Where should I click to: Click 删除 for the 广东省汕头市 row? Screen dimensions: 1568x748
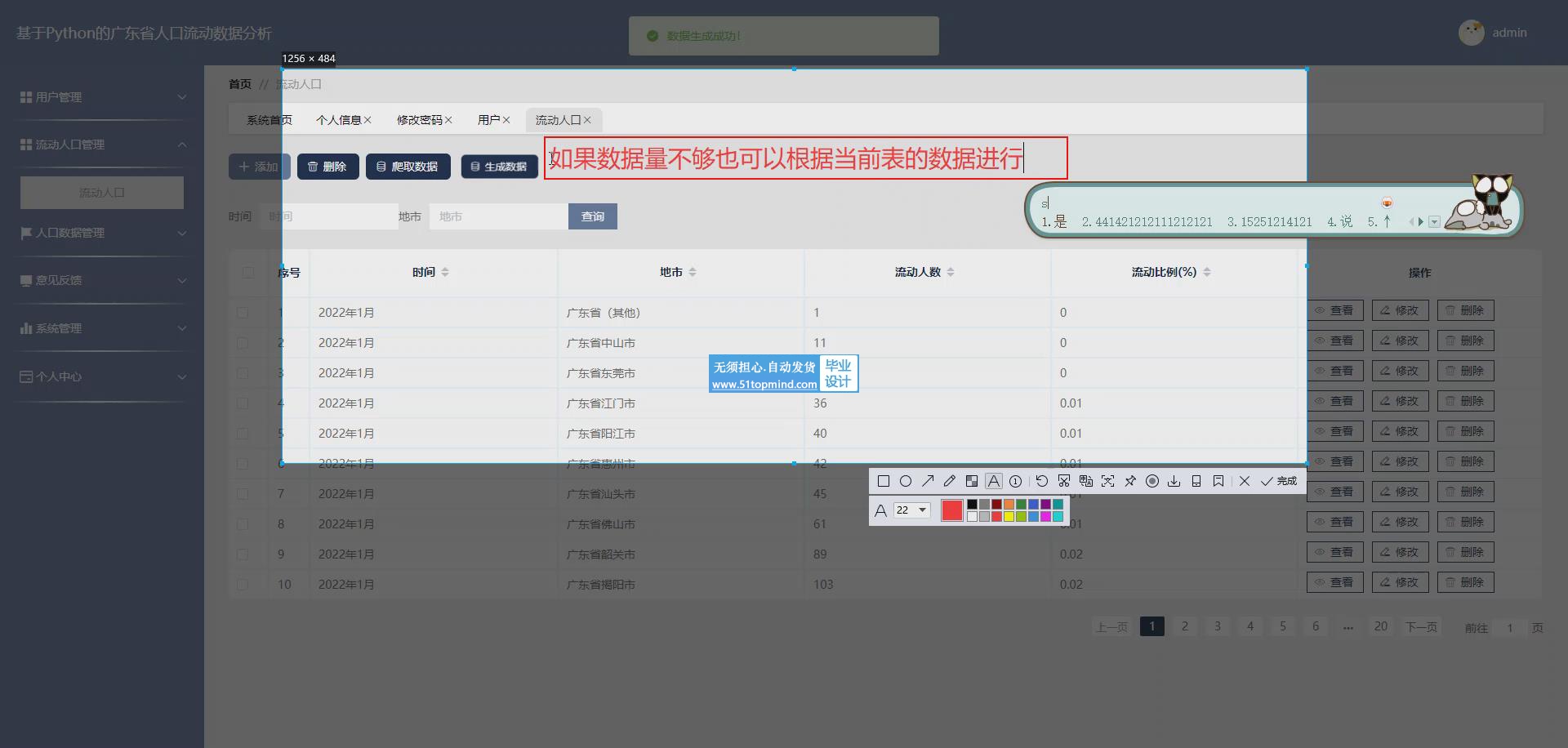(x=1465, y=492)
